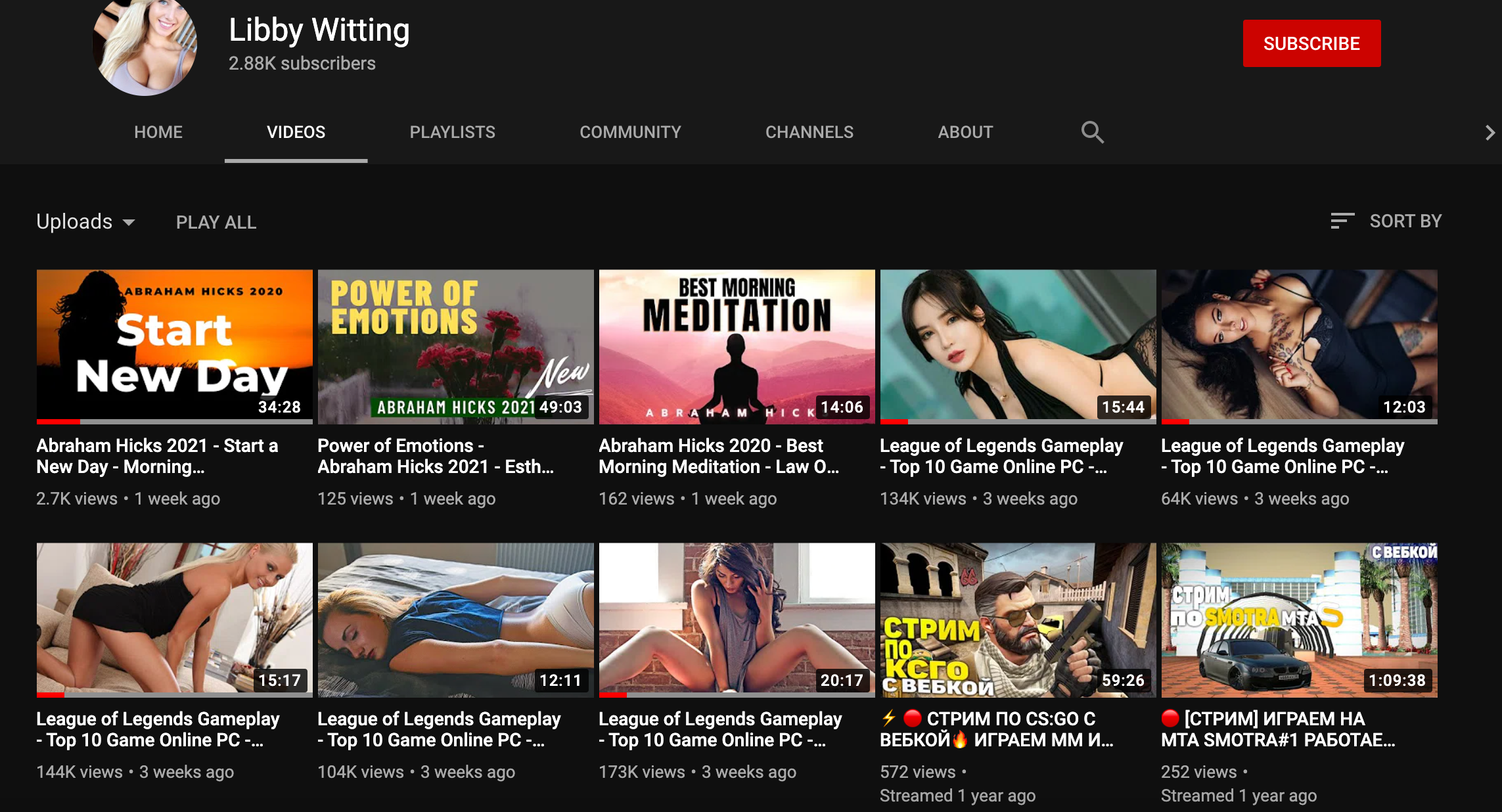Click '572 views' metadata text
Screen dimensions: 1502x812
point(918,772)
